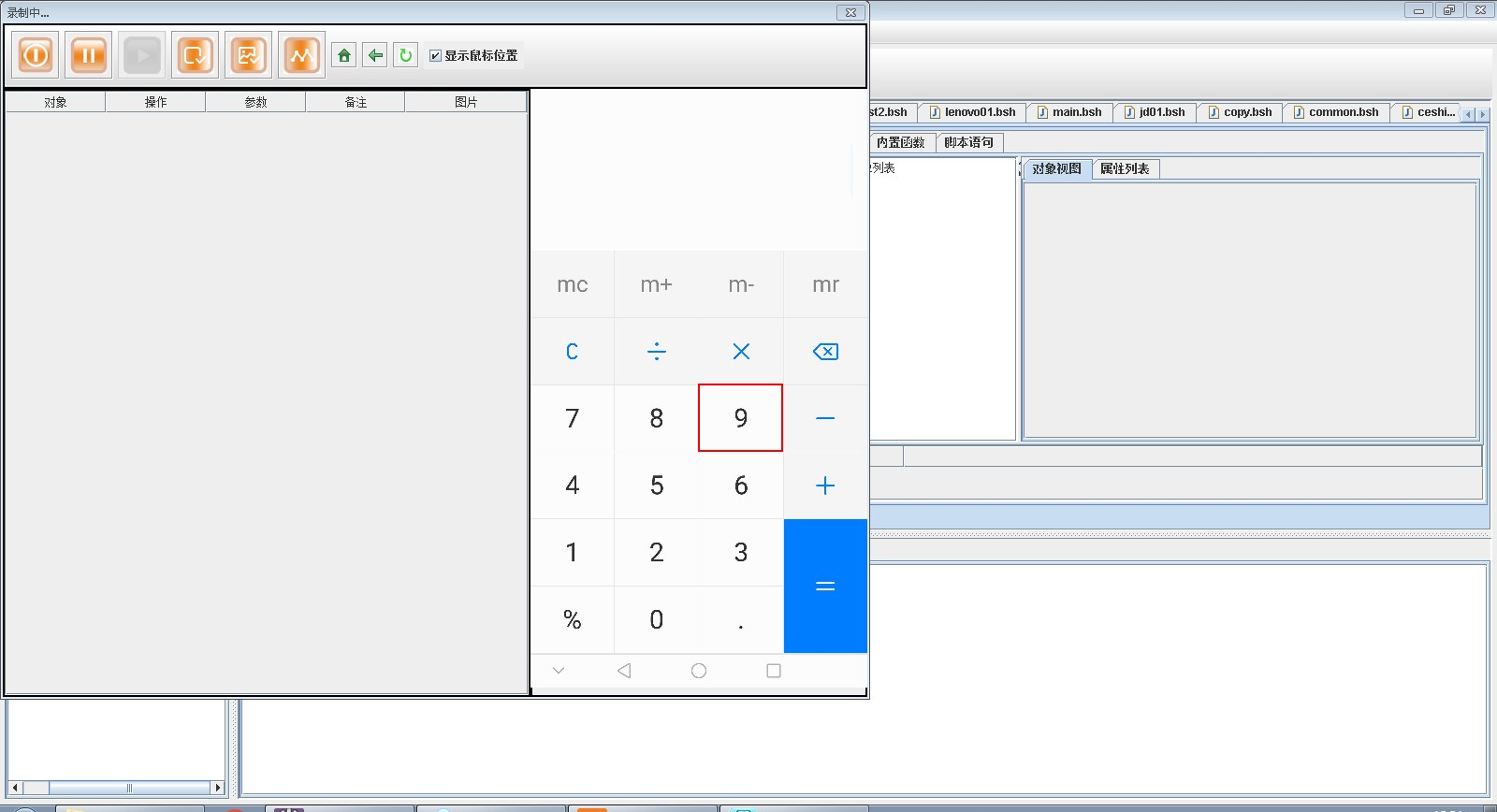1497x812 pixels.
Task: Click the horizontal scrollbar right arrow
Action: point(218,788)
